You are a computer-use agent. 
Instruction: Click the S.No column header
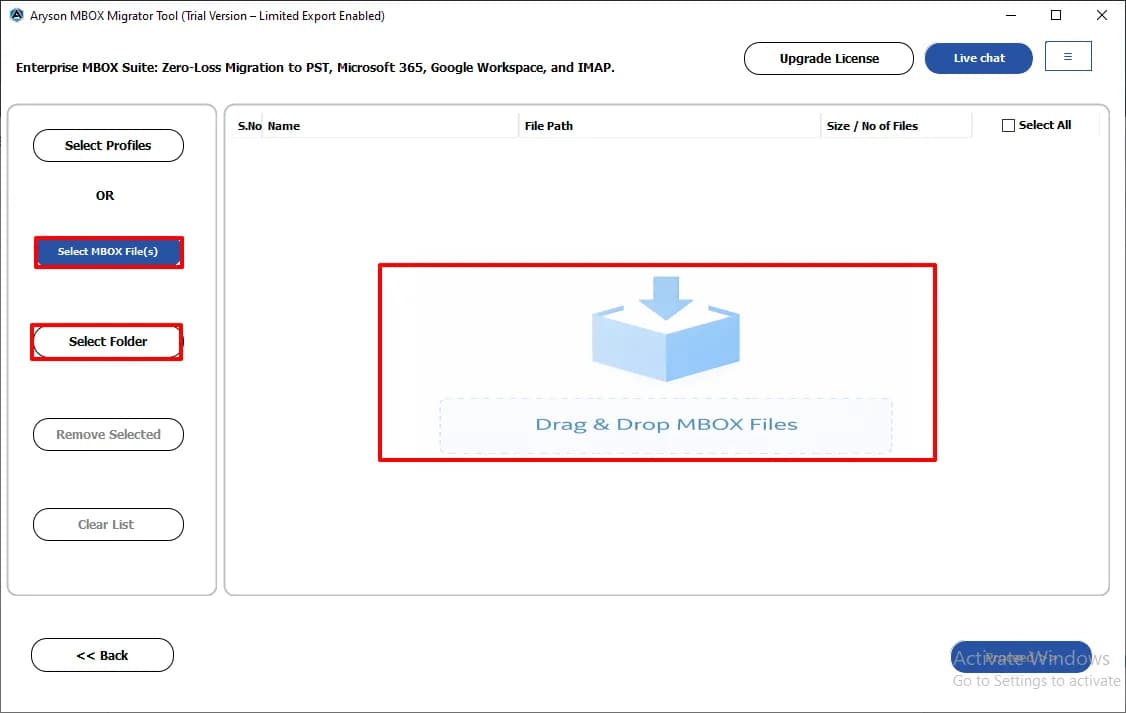click(249, 126)
